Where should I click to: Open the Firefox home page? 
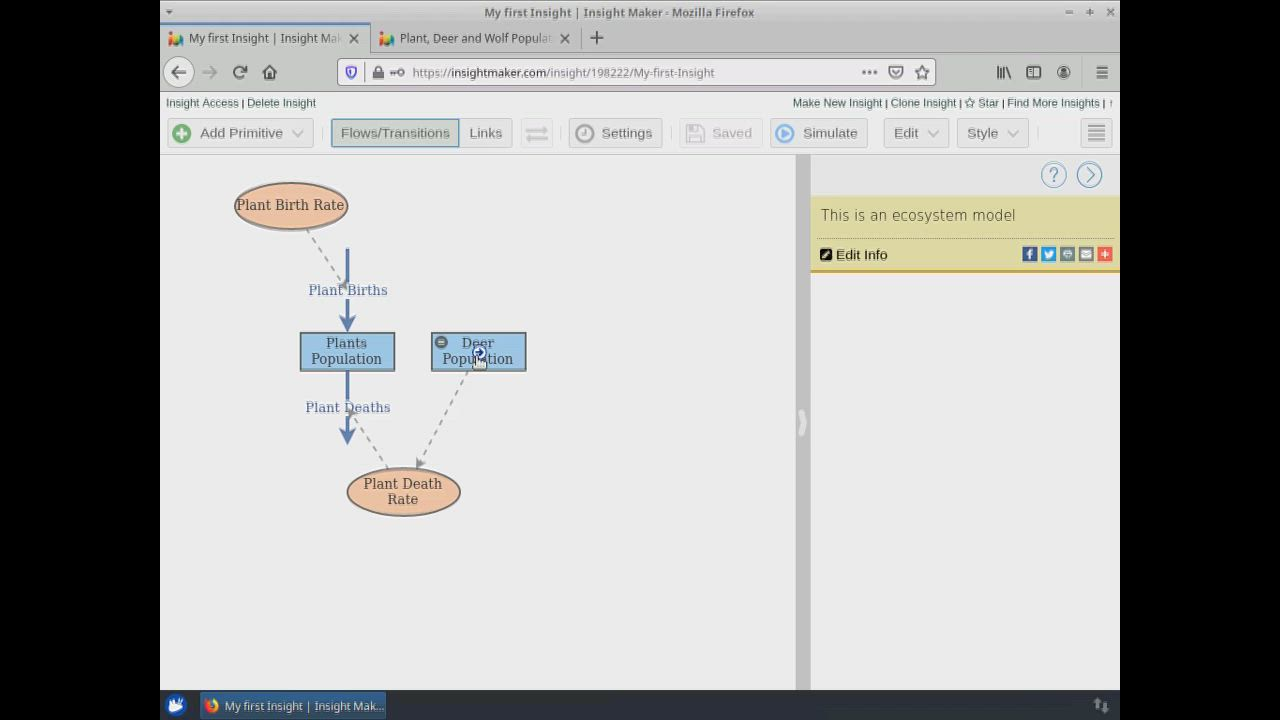pyautogui.click(x=269, y=72)
